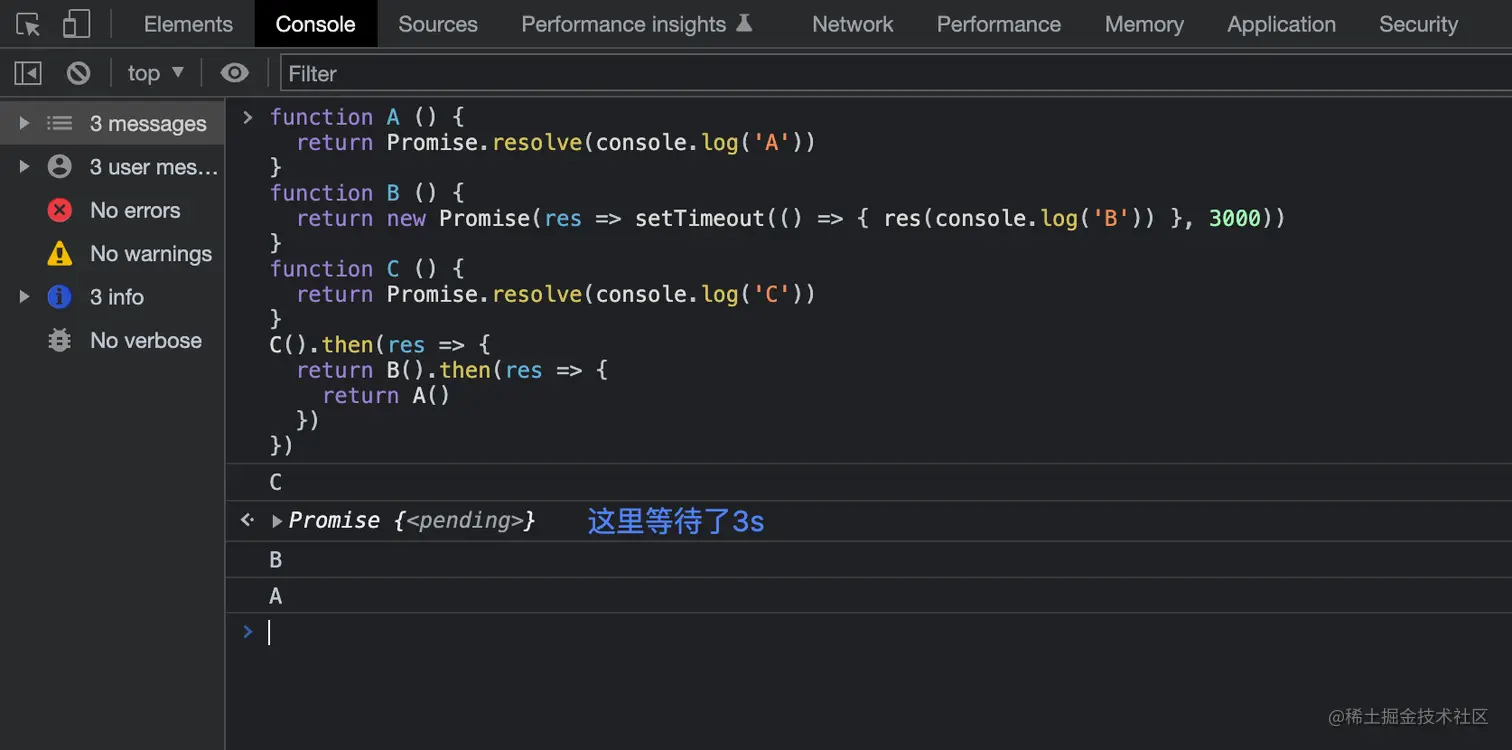Click the eye live expression icon
Viewport: 1512px width, 750px height.
click(x=234, y=73)
